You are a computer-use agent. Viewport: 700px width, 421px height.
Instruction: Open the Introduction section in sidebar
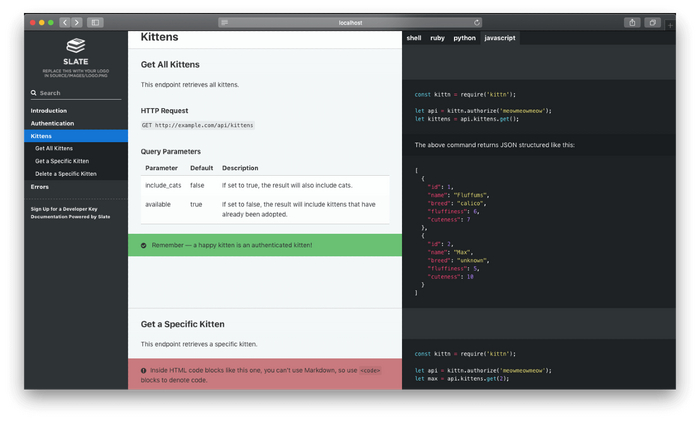[49, 111]
